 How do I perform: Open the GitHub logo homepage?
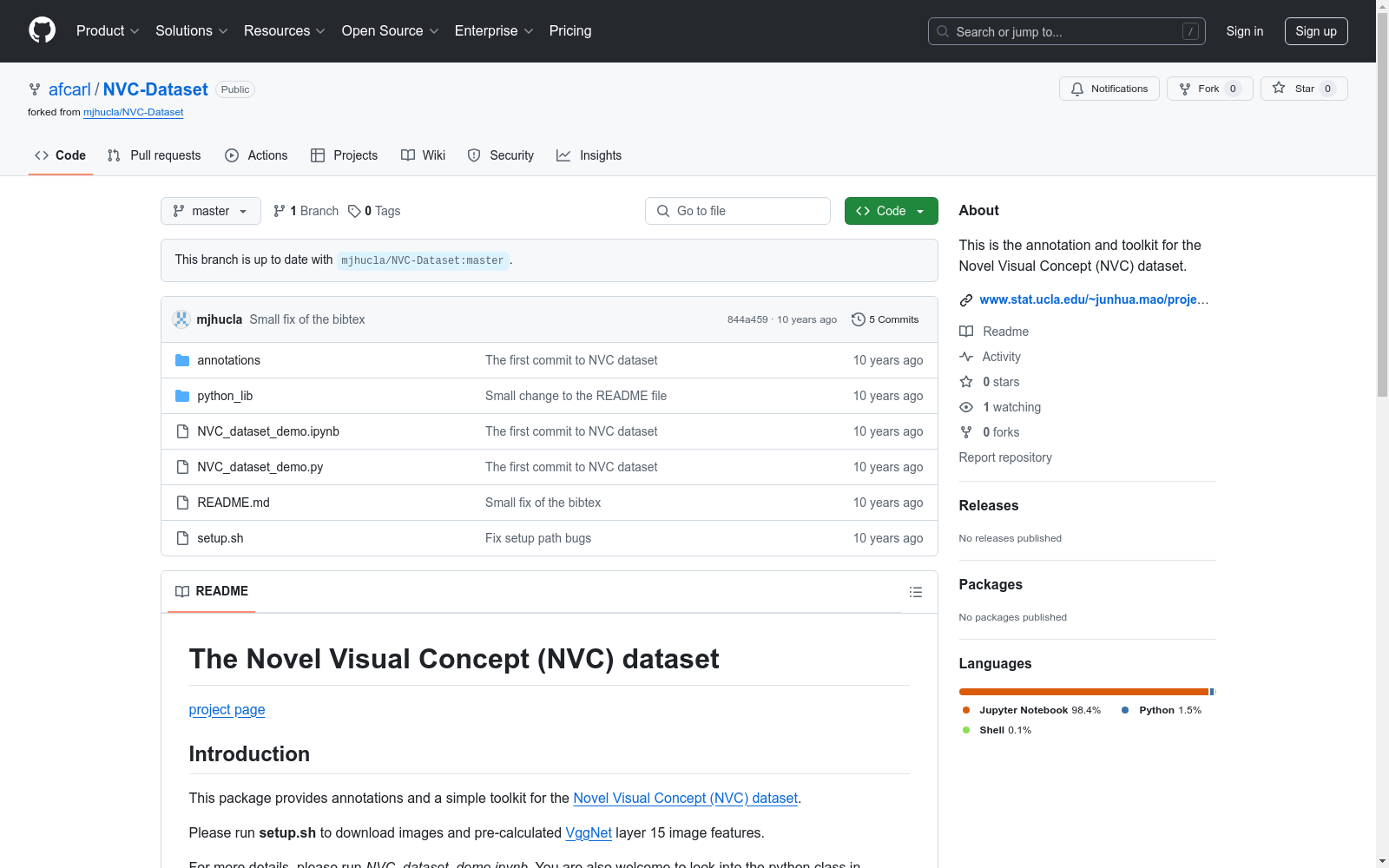pyautogui.click(x=42, y=30)
